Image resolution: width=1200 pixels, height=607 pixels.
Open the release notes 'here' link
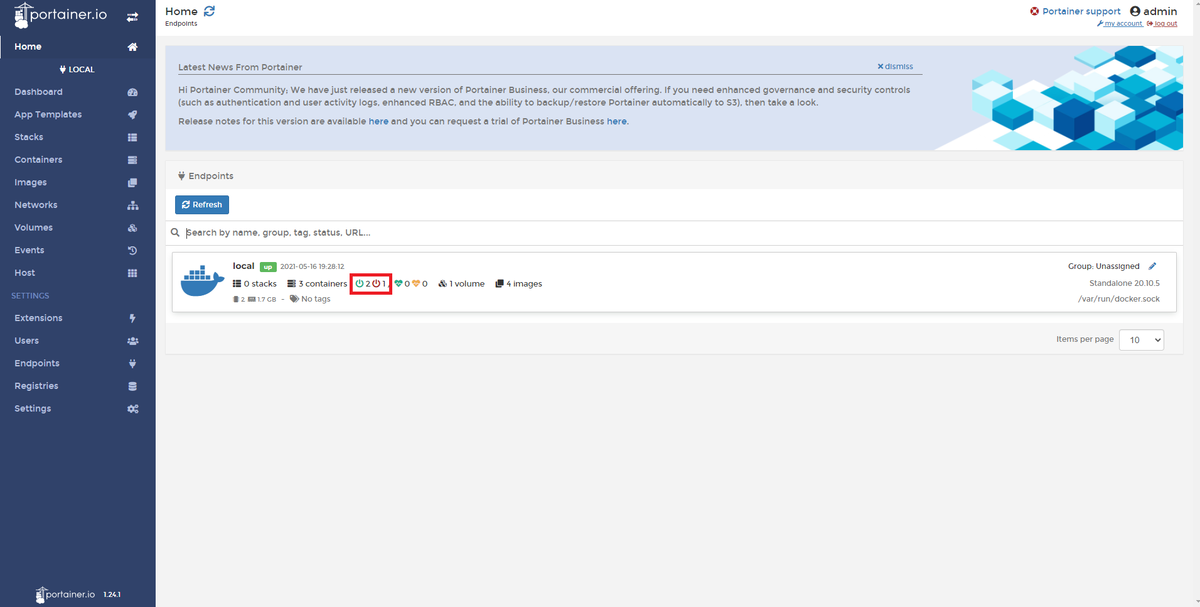click(379, 121)
